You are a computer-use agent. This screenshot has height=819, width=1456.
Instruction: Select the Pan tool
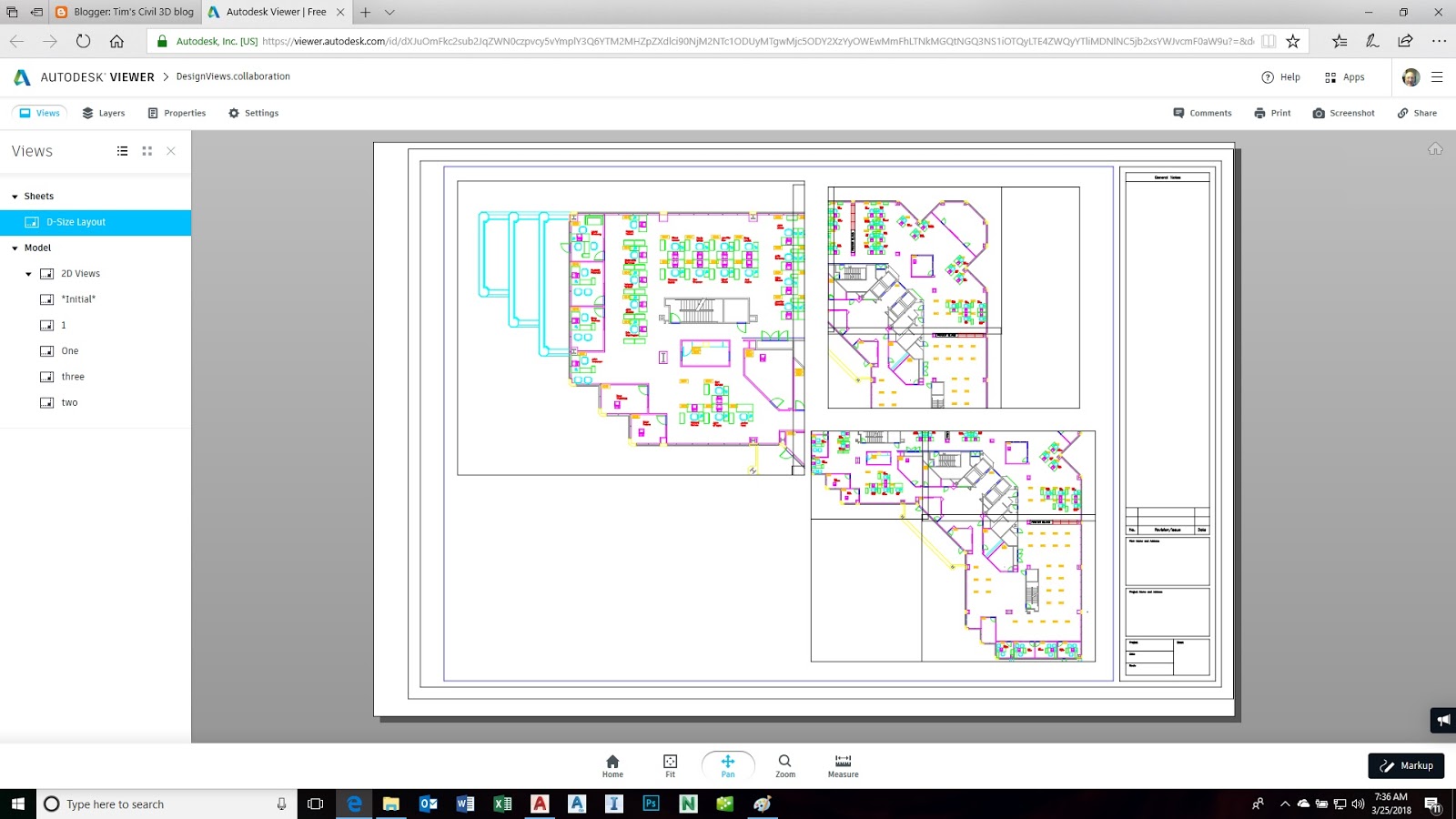727,764
